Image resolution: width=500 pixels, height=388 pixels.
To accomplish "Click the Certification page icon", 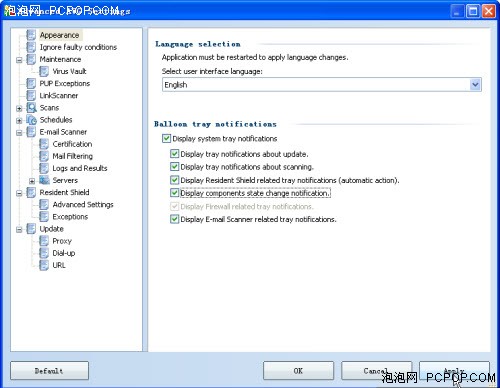I will [x=44, y=144].
